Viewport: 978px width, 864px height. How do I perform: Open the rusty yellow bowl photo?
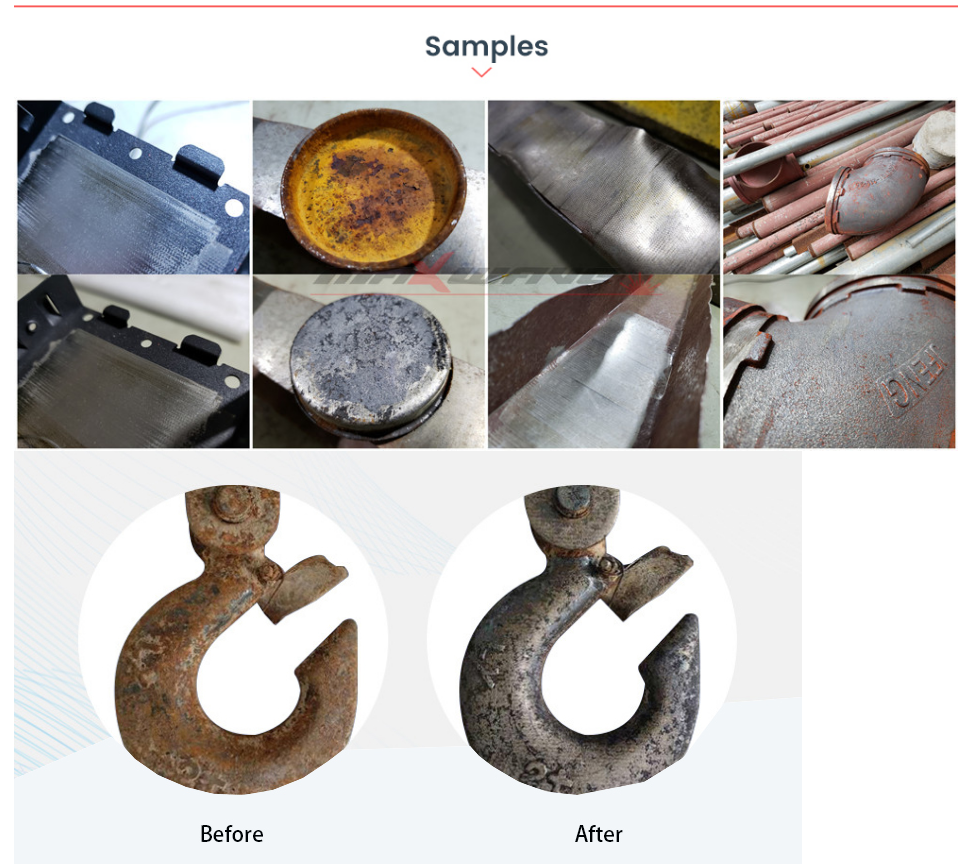click(x=369, y=187)
